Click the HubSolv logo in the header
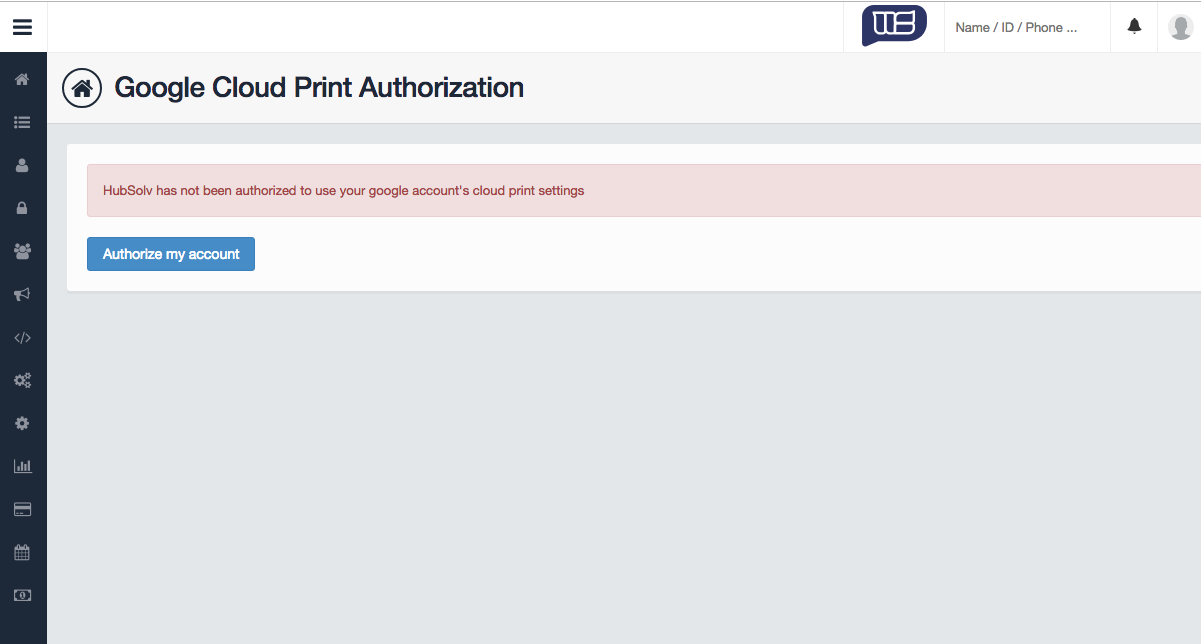This screenshot has height=644, width=1201. coord(893,26)
